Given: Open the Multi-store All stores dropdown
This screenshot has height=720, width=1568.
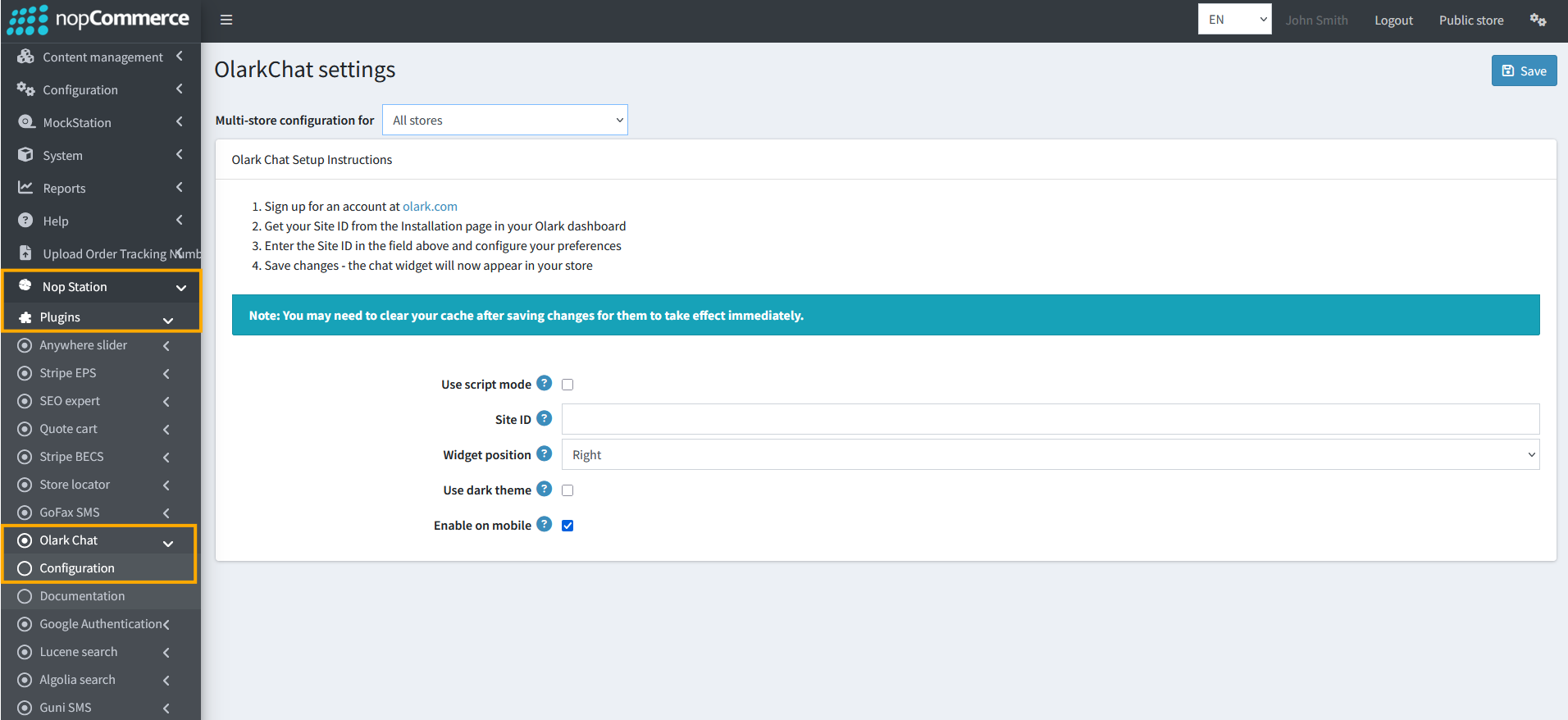Looking at the screenshot, I should 505,120.
